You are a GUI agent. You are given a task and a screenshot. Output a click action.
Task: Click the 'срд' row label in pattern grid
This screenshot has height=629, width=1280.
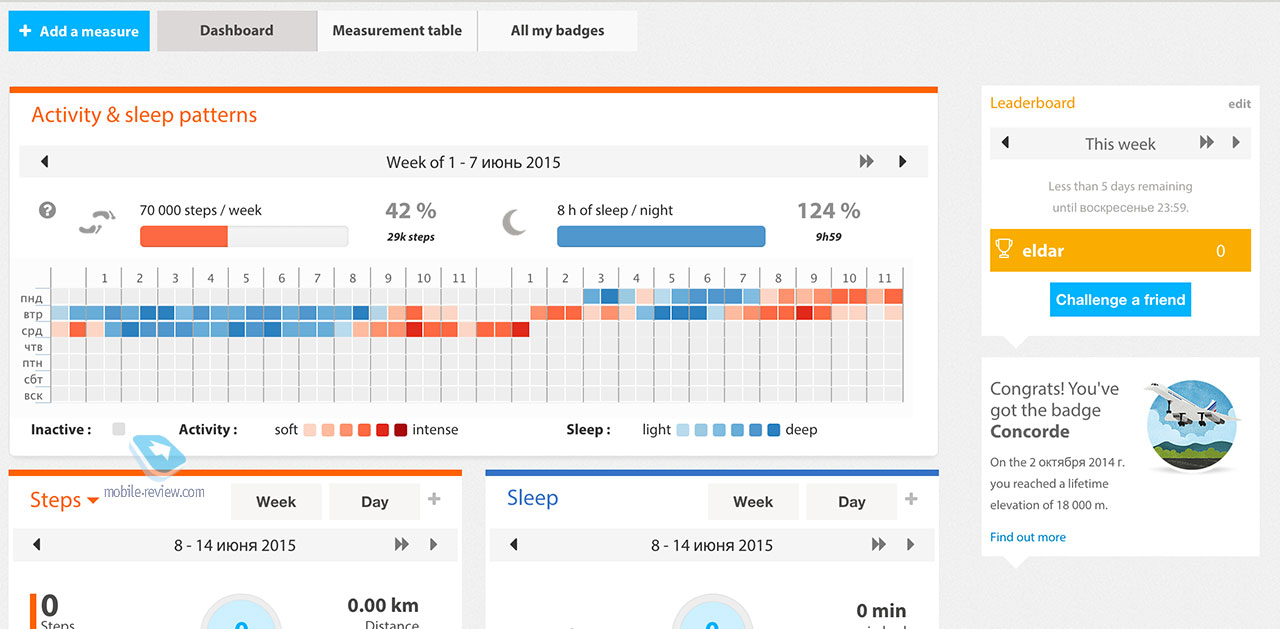(32, 330)
